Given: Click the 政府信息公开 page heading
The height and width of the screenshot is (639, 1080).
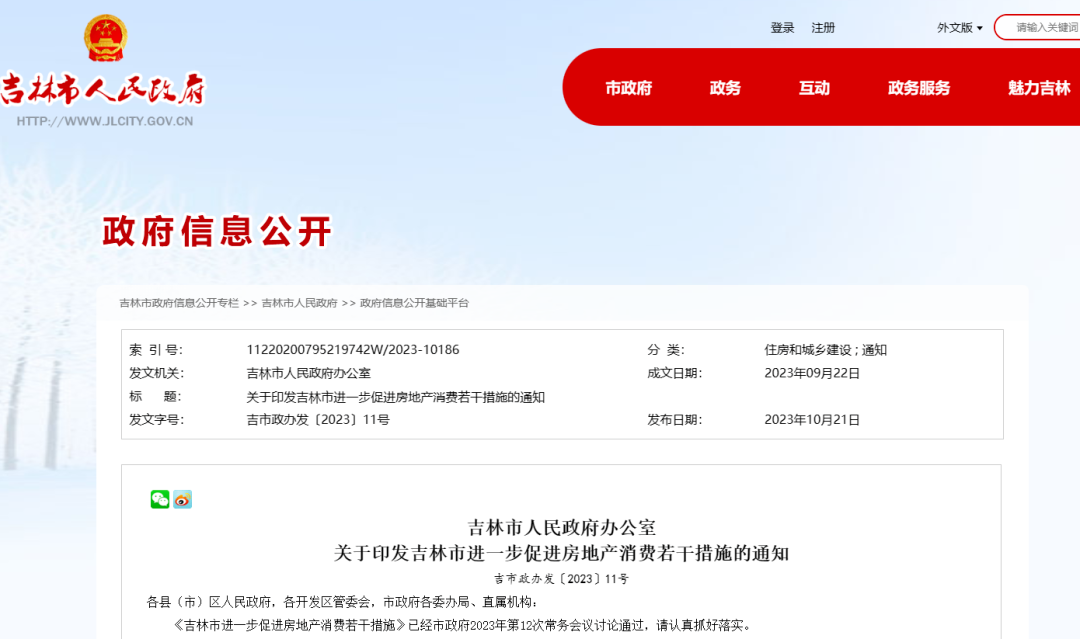Looking at the screenshot, I should (218, 231).
